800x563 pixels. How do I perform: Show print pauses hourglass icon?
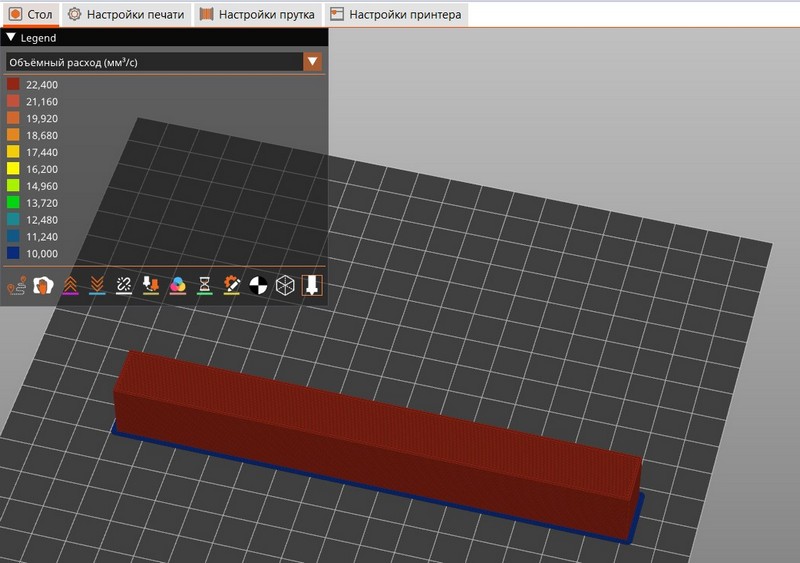coord(205,286)
